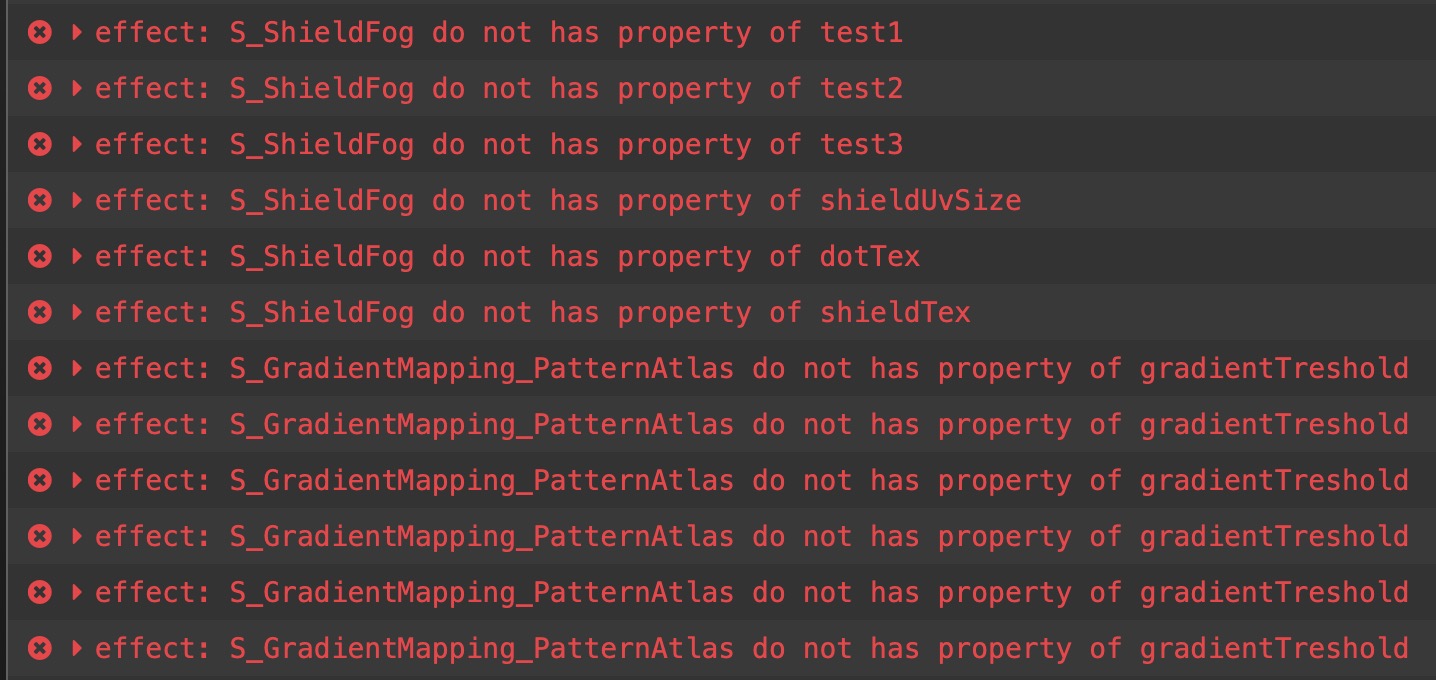Expand the shieldUvSize error details
Image resolution: width=1436 pixels, height=680 pixels.
(77, 201)
